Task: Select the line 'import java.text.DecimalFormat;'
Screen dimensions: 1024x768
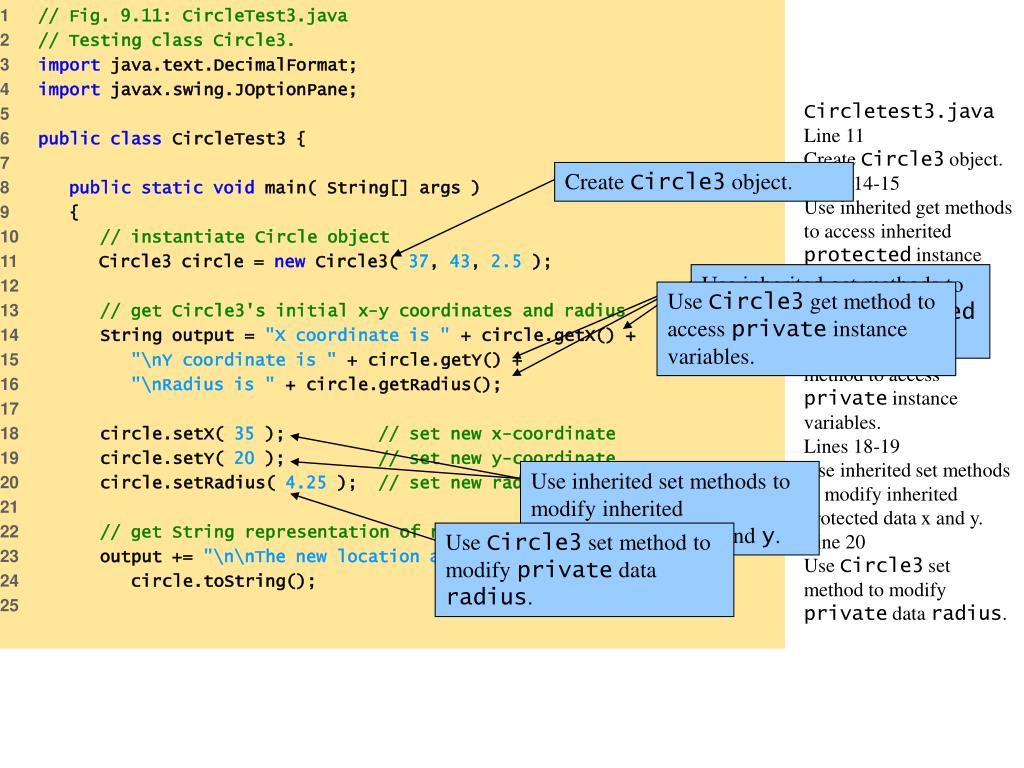Action: [x=197, y=65]
